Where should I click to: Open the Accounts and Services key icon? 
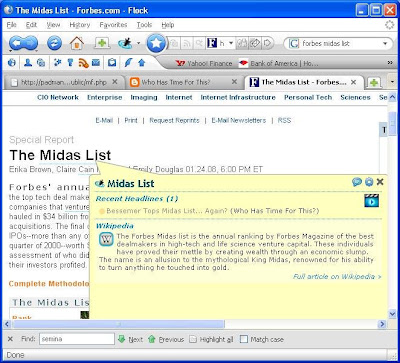70,62
